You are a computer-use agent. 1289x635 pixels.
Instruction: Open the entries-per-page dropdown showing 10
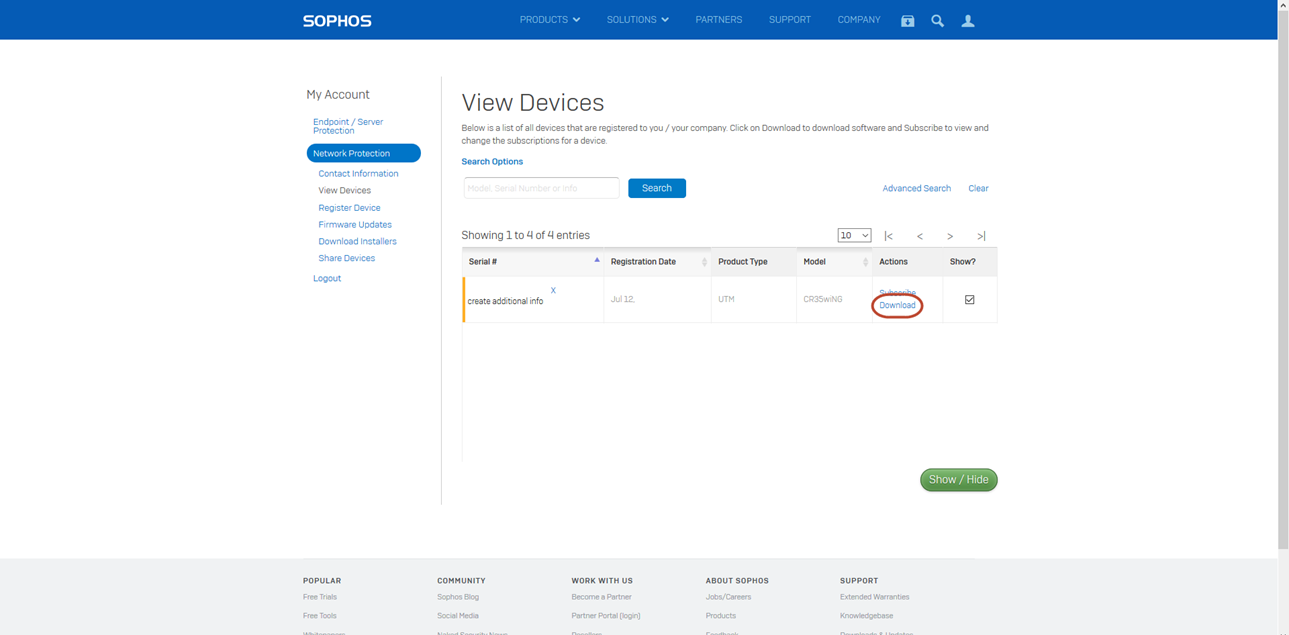(854, 235)
